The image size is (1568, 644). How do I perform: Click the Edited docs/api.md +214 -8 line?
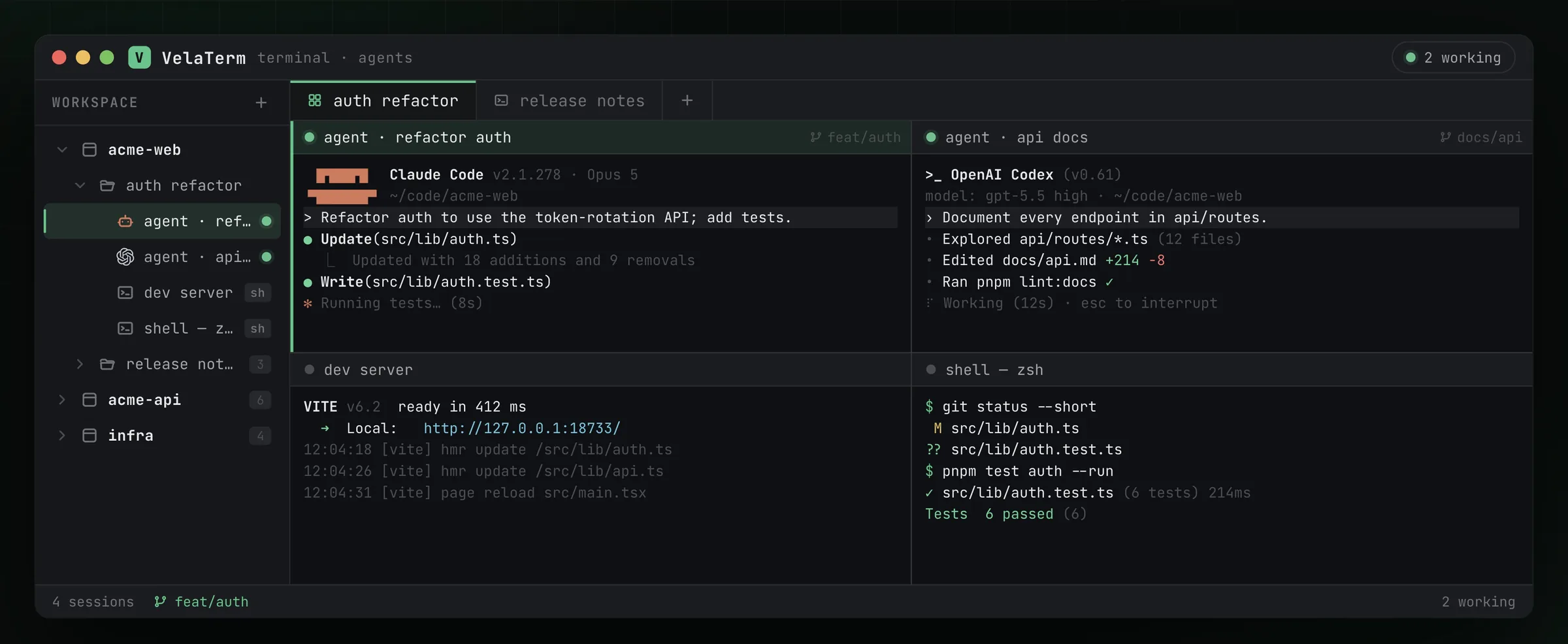pyautogui.click(x=1045, y=260)
